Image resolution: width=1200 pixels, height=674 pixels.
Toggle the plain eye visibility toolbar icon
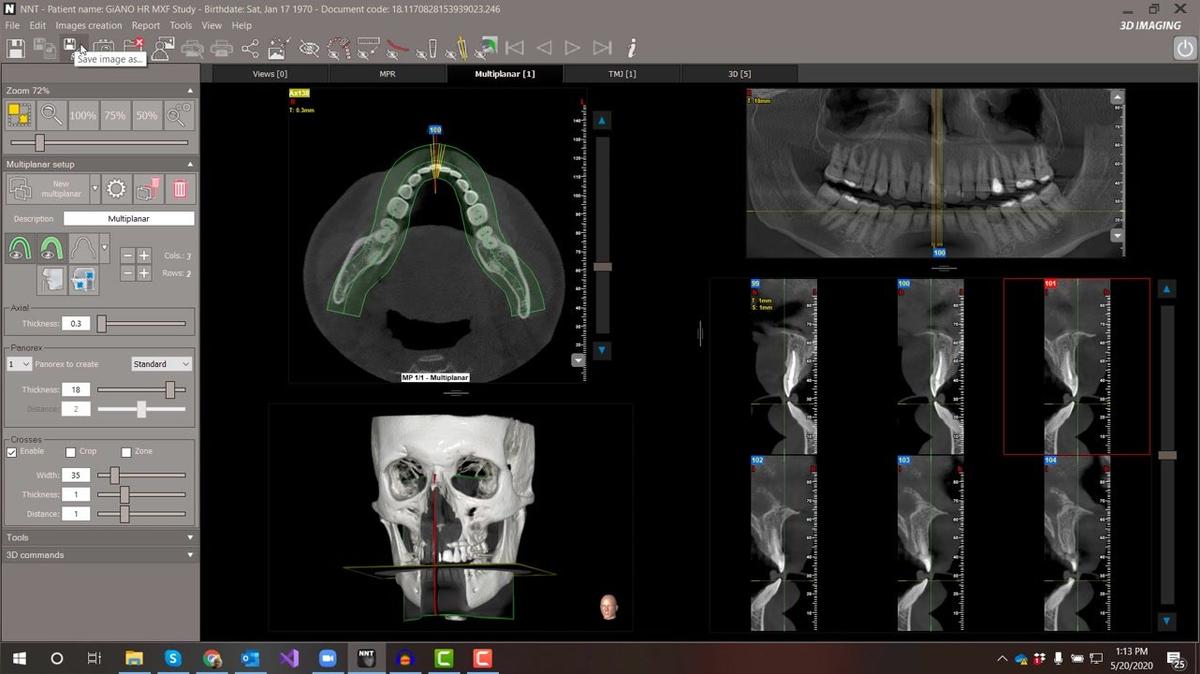point(308,47)
